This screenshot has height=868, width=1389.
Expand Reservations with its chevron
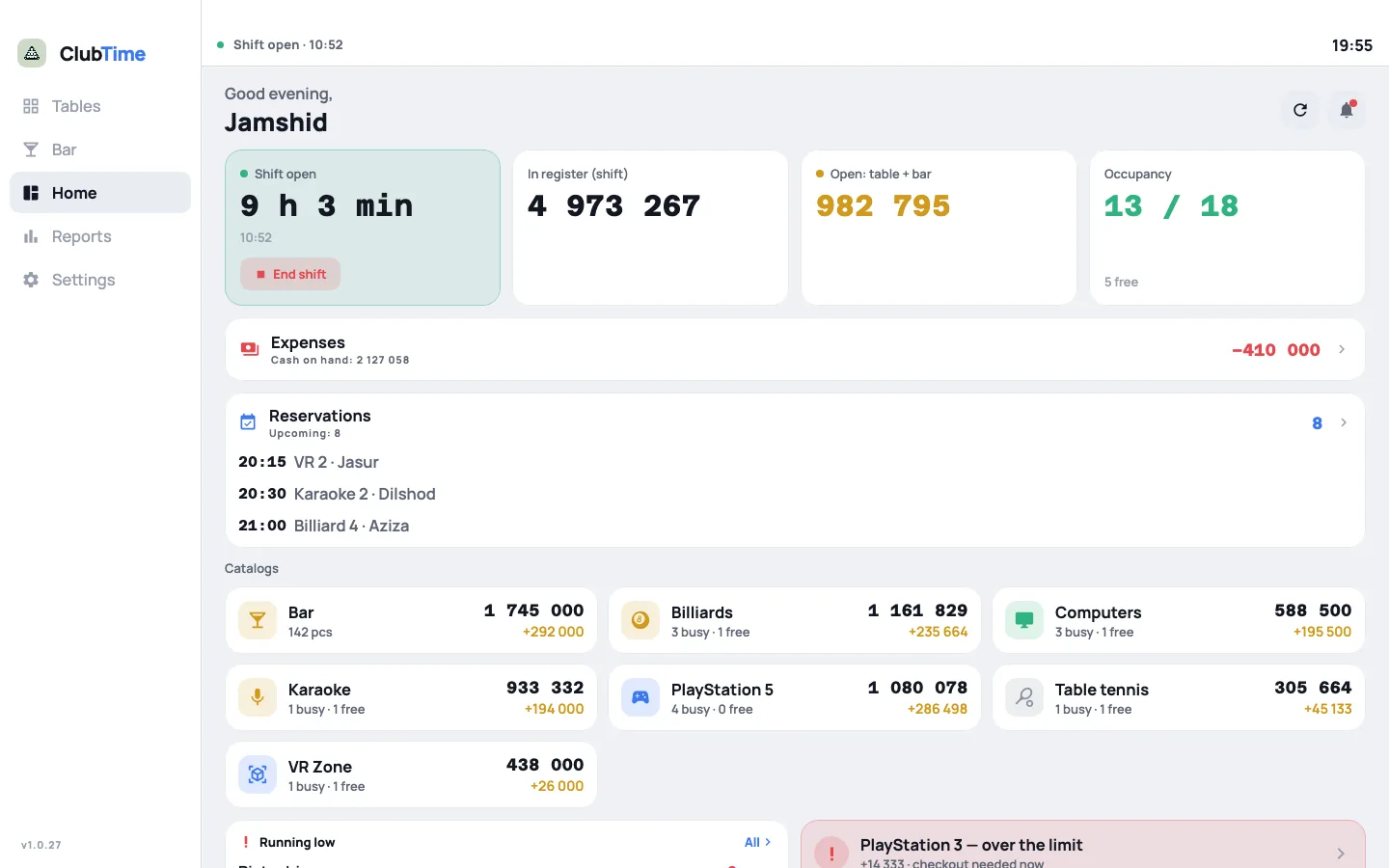click(1344, 422)
